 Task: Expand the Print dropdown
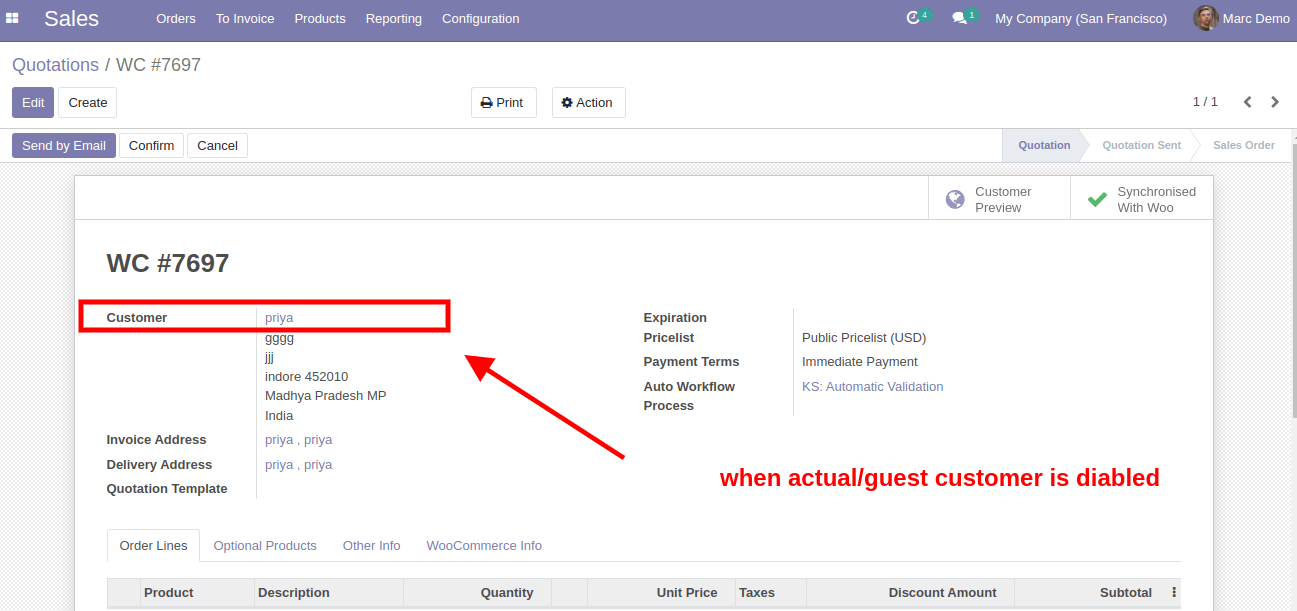point(503,102)
